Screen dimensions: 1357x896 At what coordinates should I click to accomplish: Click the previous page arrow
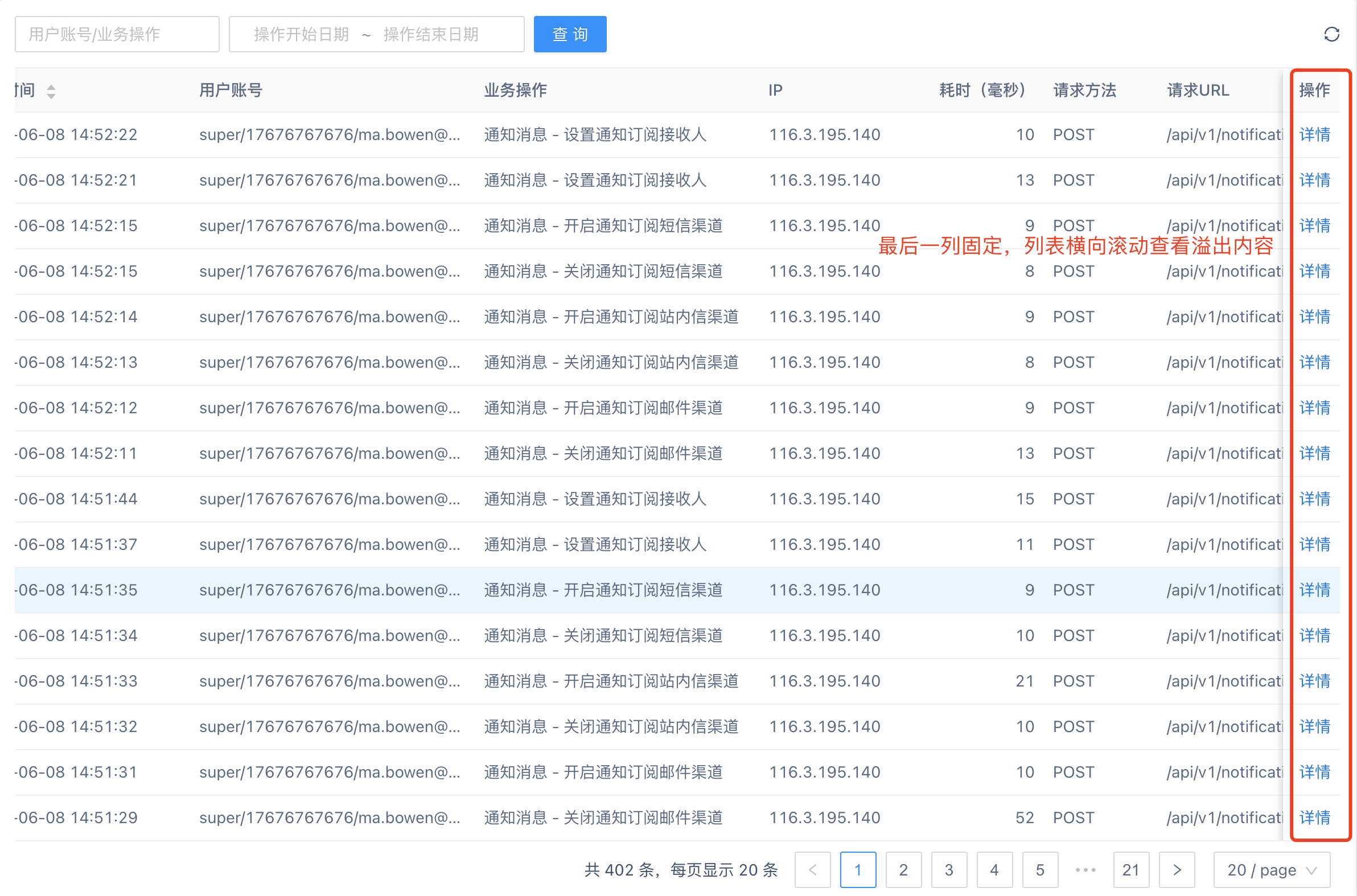812,870
